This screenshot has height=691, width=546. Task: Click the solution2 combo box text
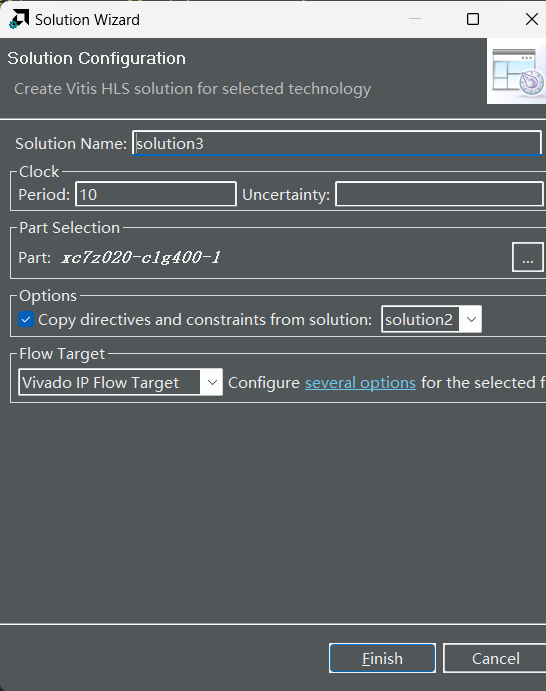[x=419, y=319]
